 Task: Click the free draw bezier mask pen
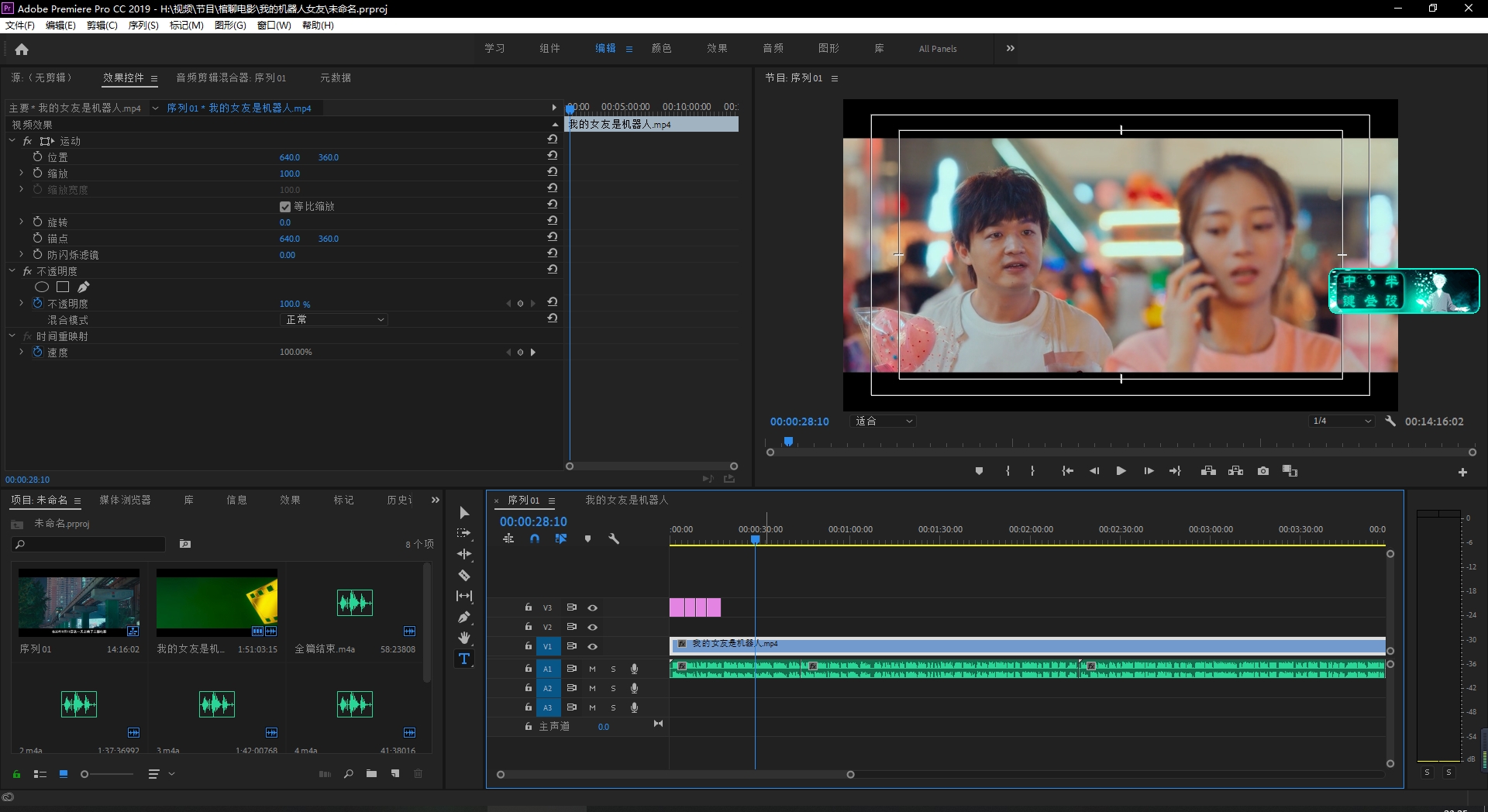[x=83, y=287]
